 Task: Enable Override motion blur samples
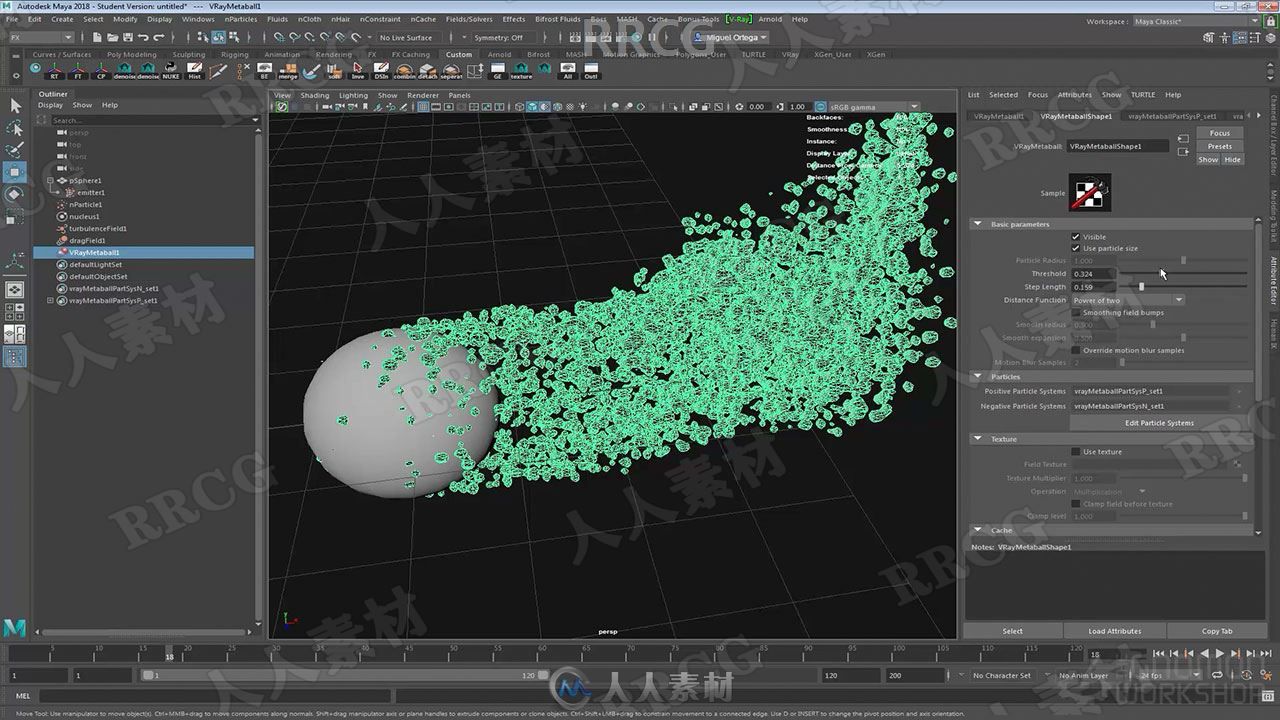click(1076, 350)
